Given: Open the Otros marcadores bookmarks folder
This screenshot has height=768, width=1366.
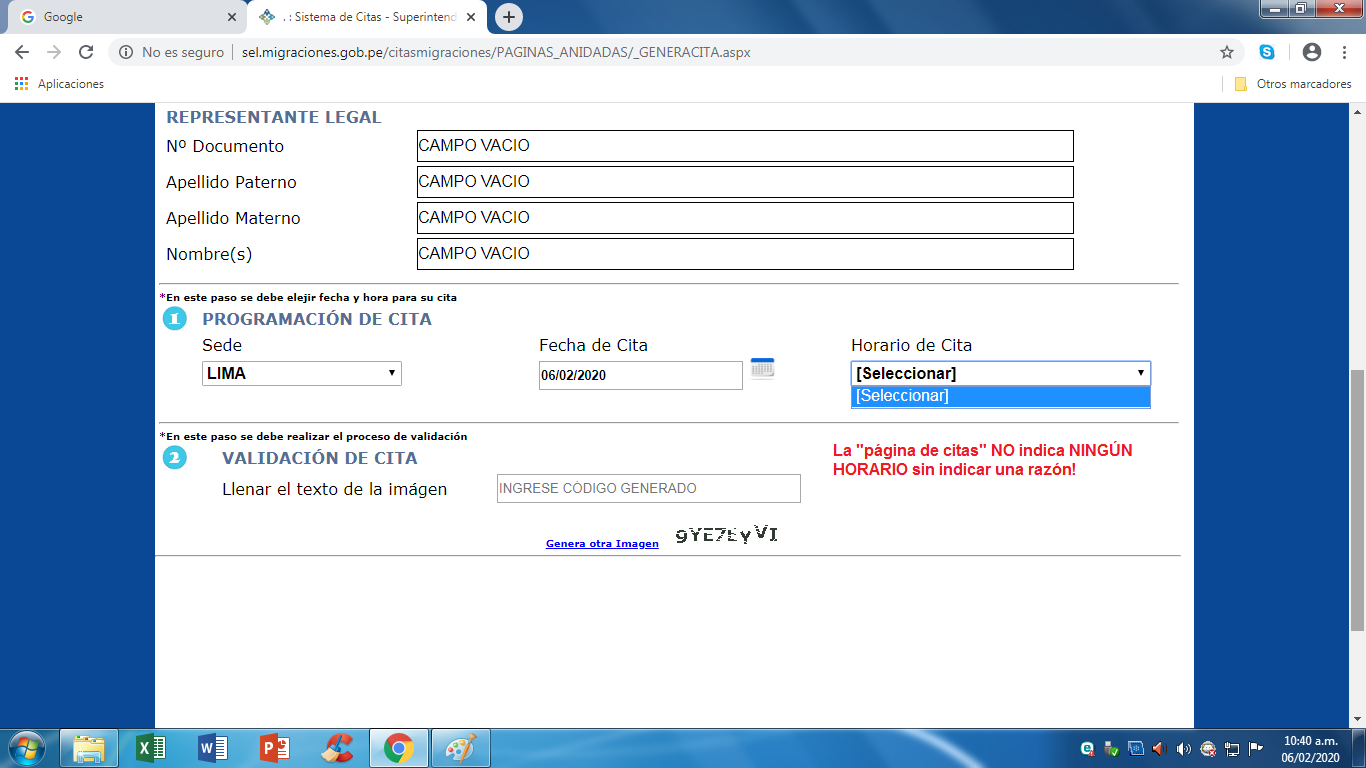Looking at the screenshot, I should click(1293, 84).
